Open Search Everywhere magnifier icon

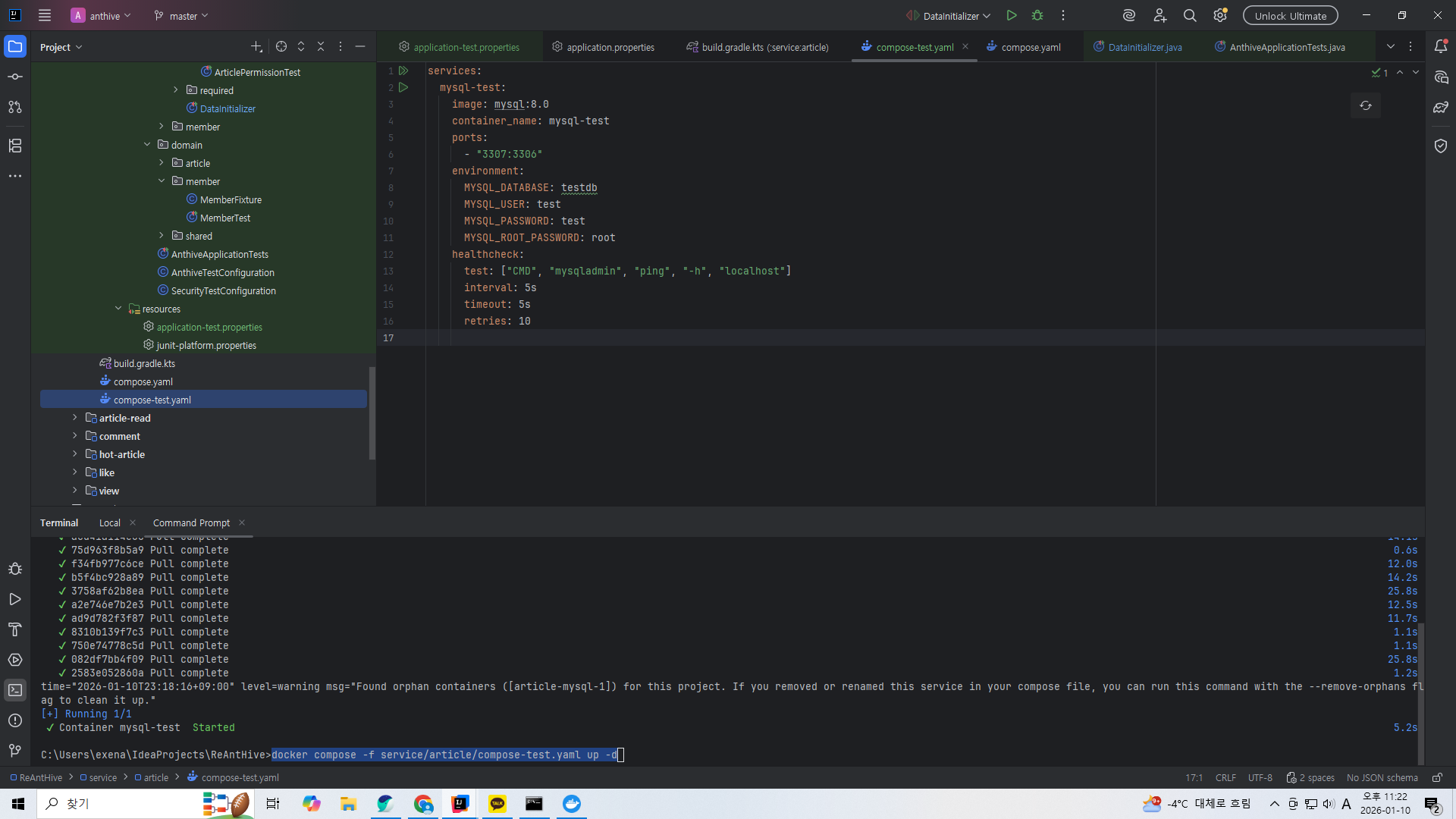point(1190,15)
